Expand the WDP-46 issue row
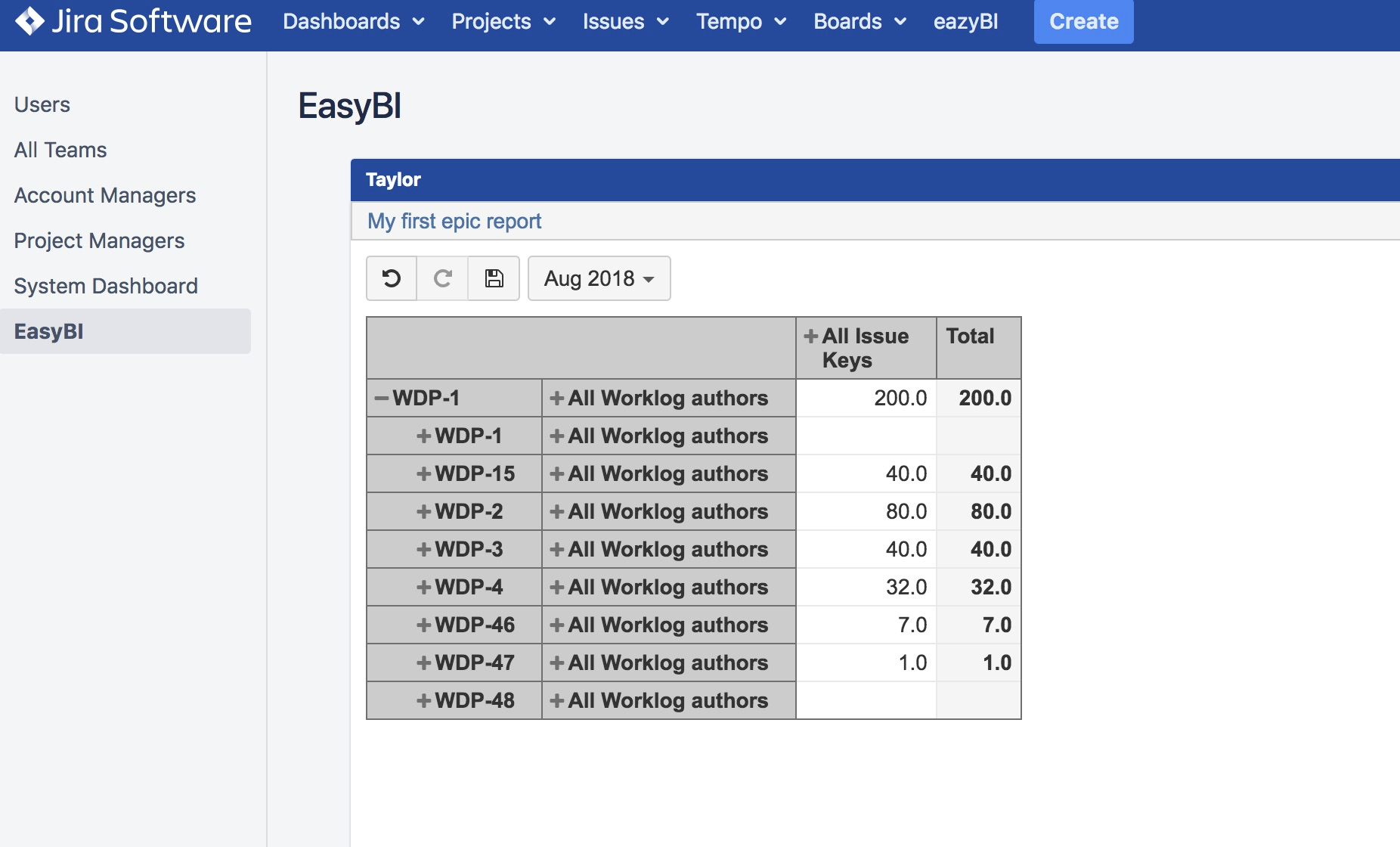The height and width of the screenshot is (847, 1400). tap(424, 625)
